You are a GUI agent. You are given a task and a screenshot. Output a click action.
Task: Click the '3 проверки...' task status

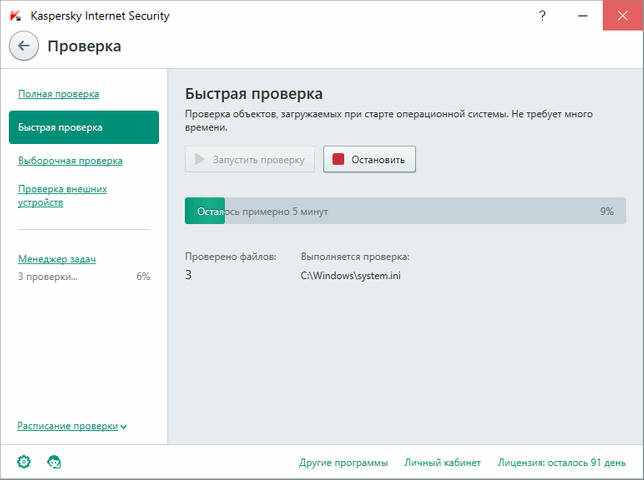point(48,277)
